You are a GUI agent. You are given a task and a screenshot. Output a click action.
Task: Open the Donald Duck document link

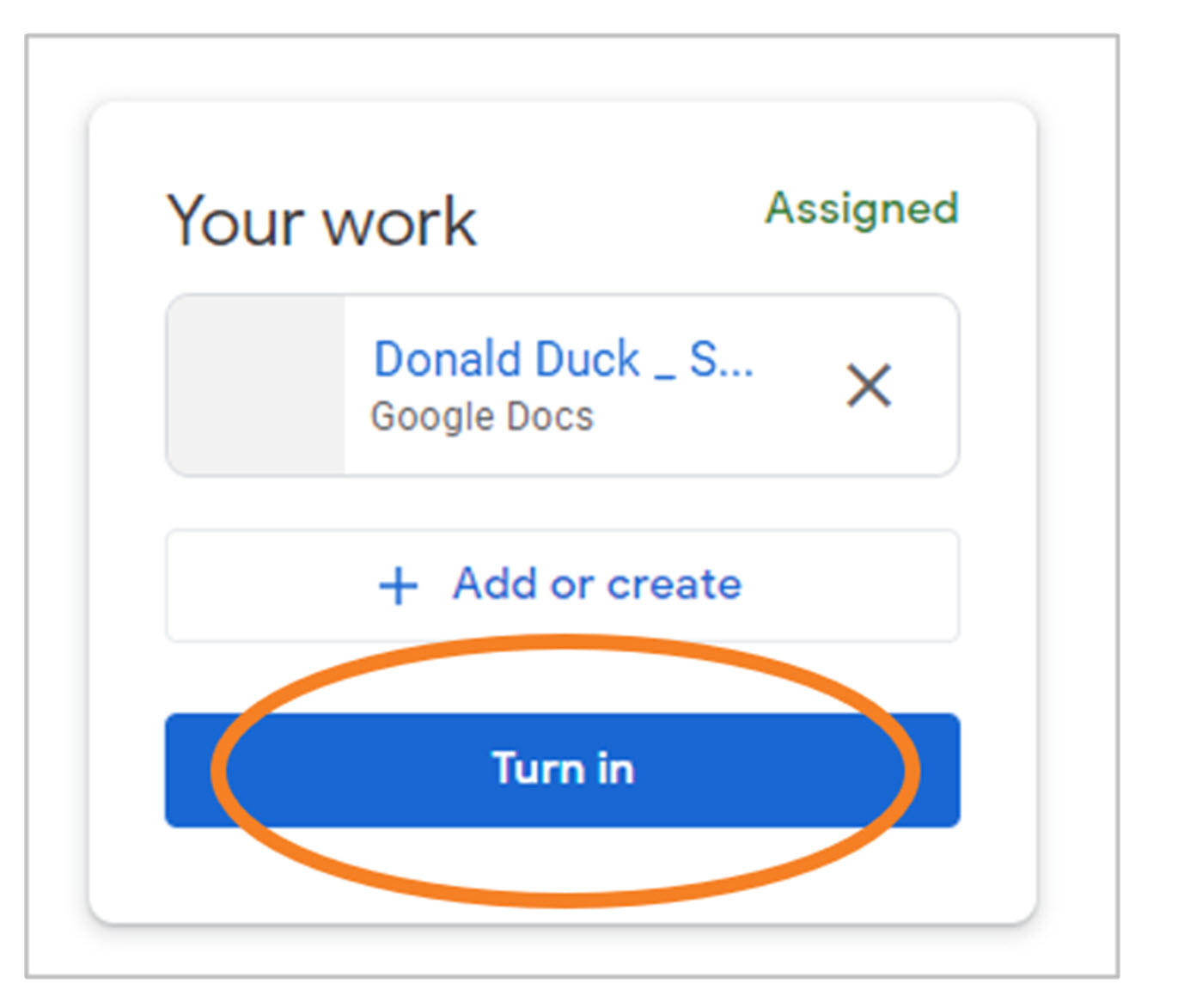pos(564,359)
